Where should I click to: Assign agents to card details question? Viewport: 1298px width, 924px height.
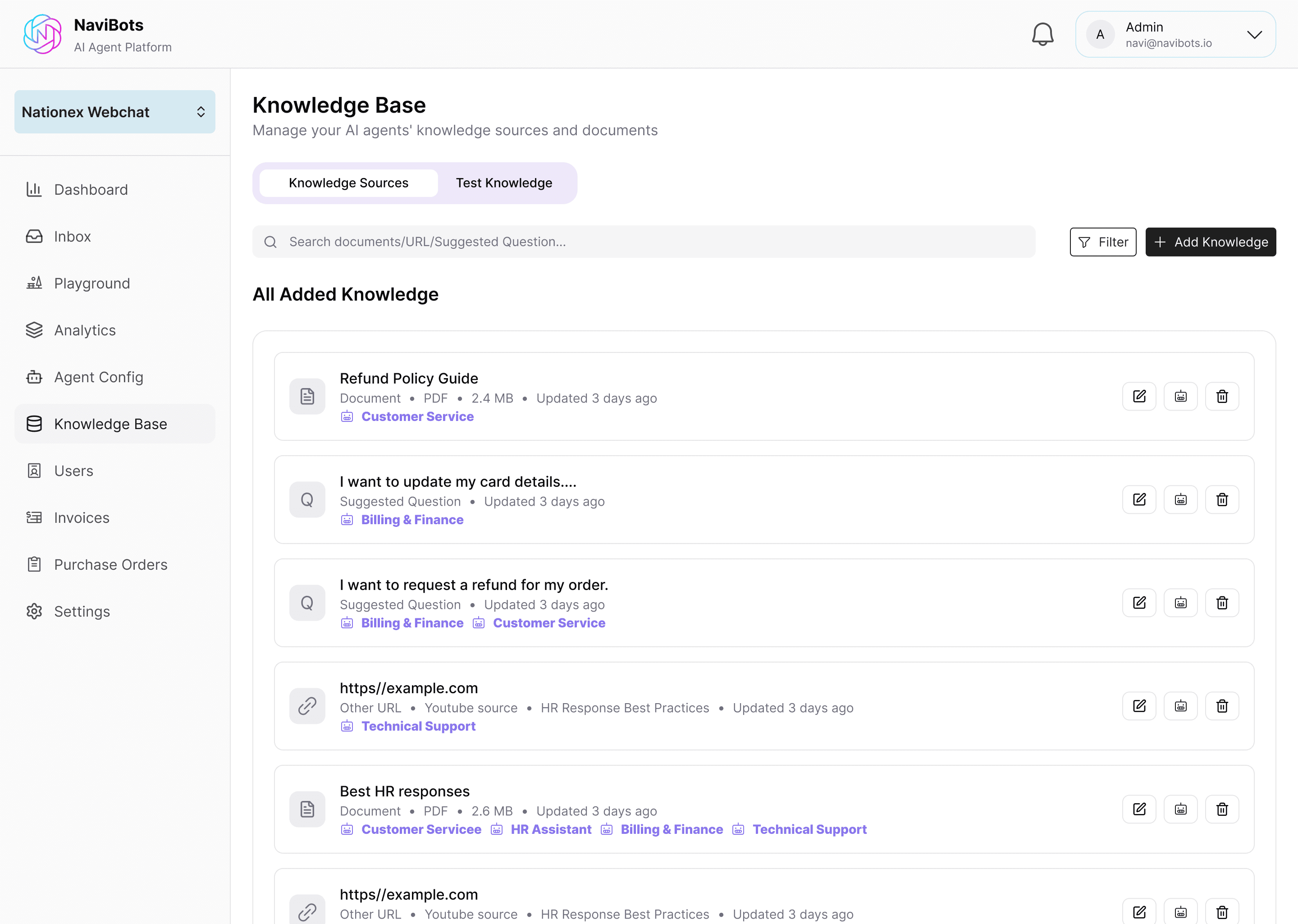click(1180, 499)
